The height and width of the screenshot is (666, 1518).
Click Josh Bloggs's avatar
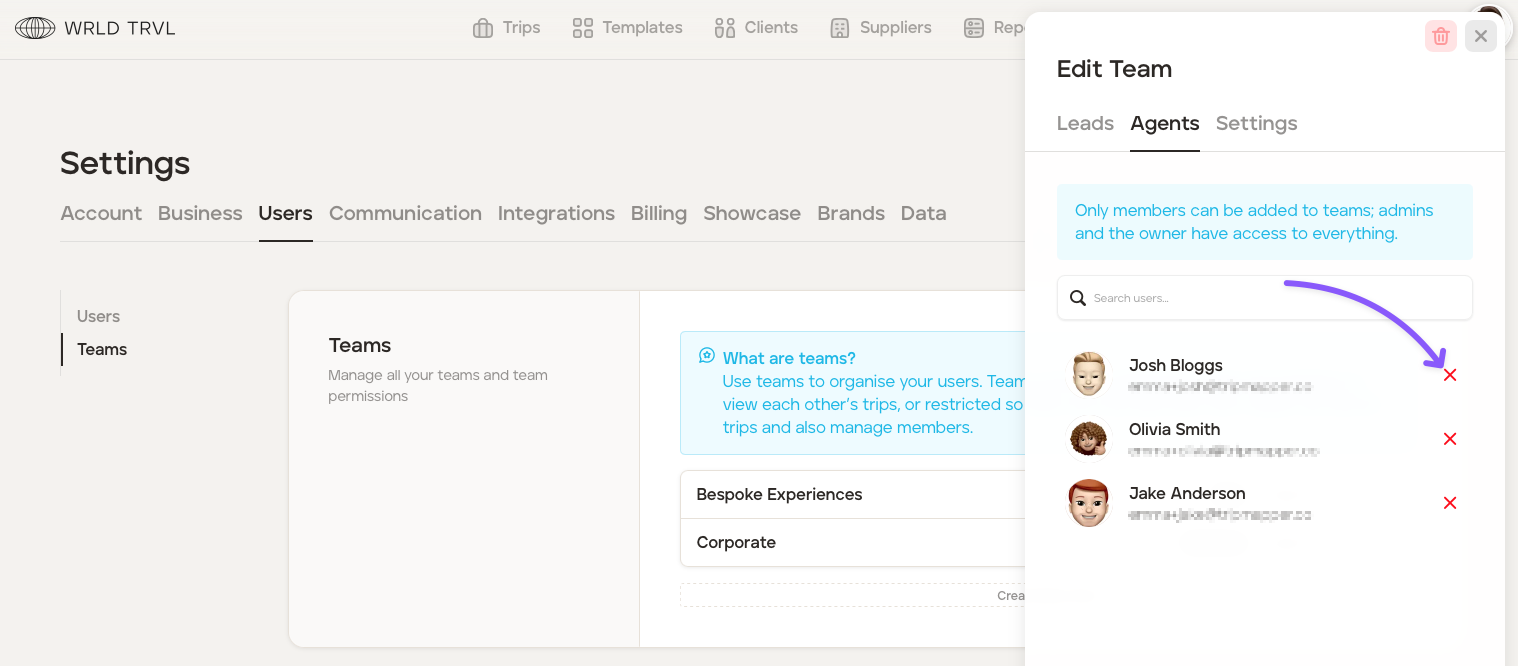click(x=1089, y=375)
